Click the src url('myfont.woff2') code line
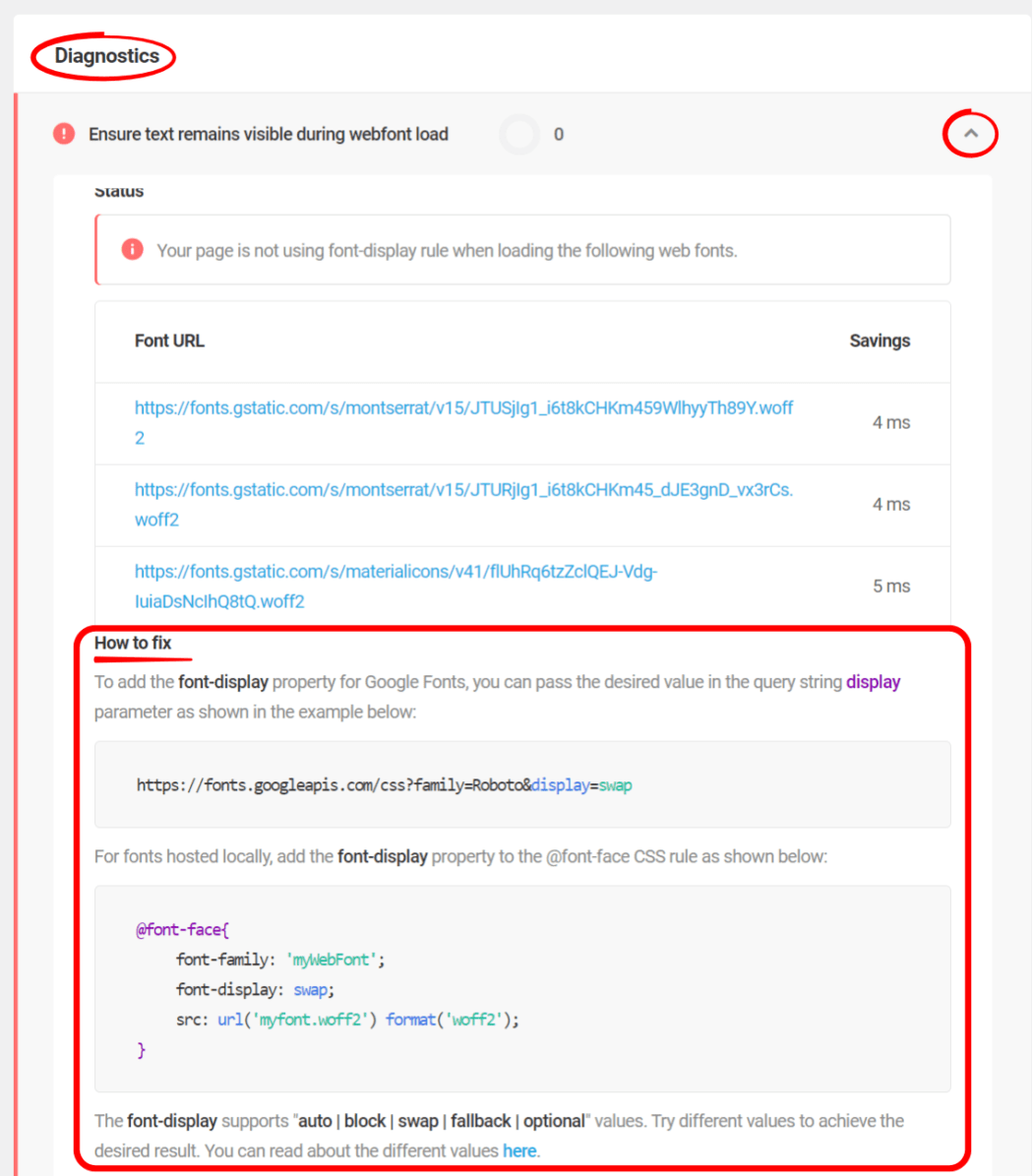This screenshot has height=1176, width=1033. coord(347,1020)
